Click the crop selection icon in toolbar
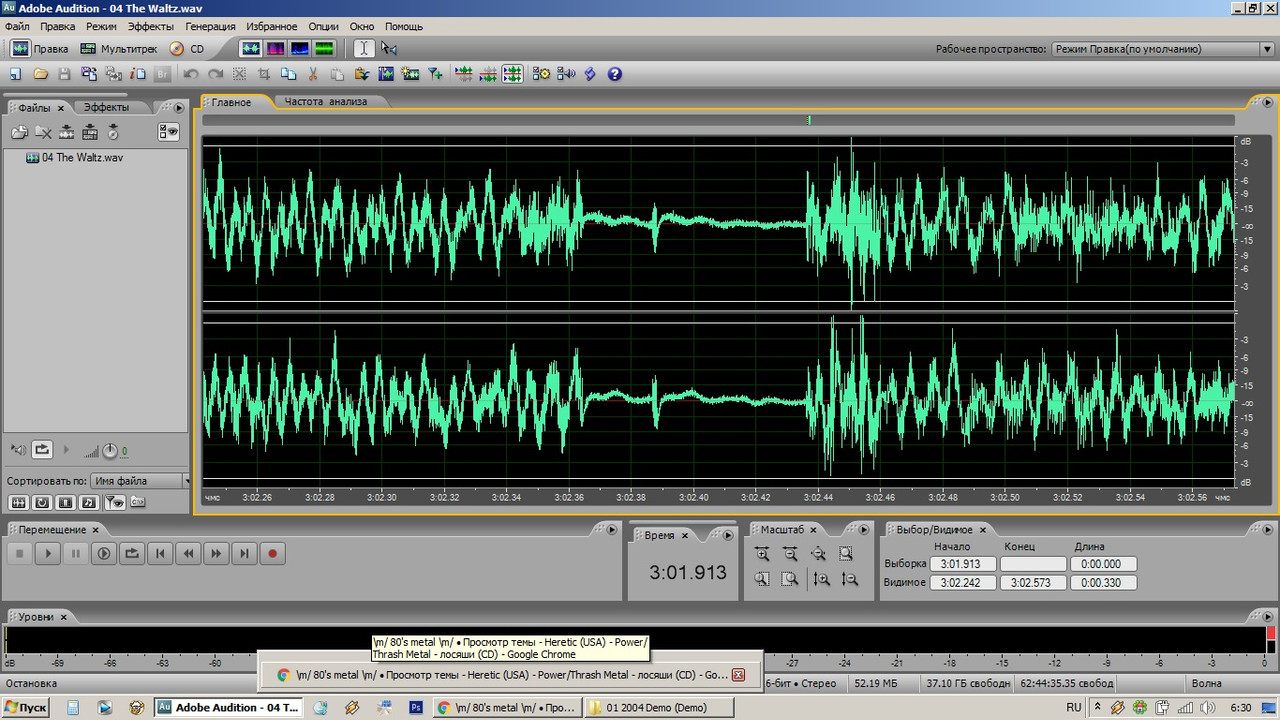Viewport: 1280px width, 720px height. pyautogui.click(x=264, y=74)
